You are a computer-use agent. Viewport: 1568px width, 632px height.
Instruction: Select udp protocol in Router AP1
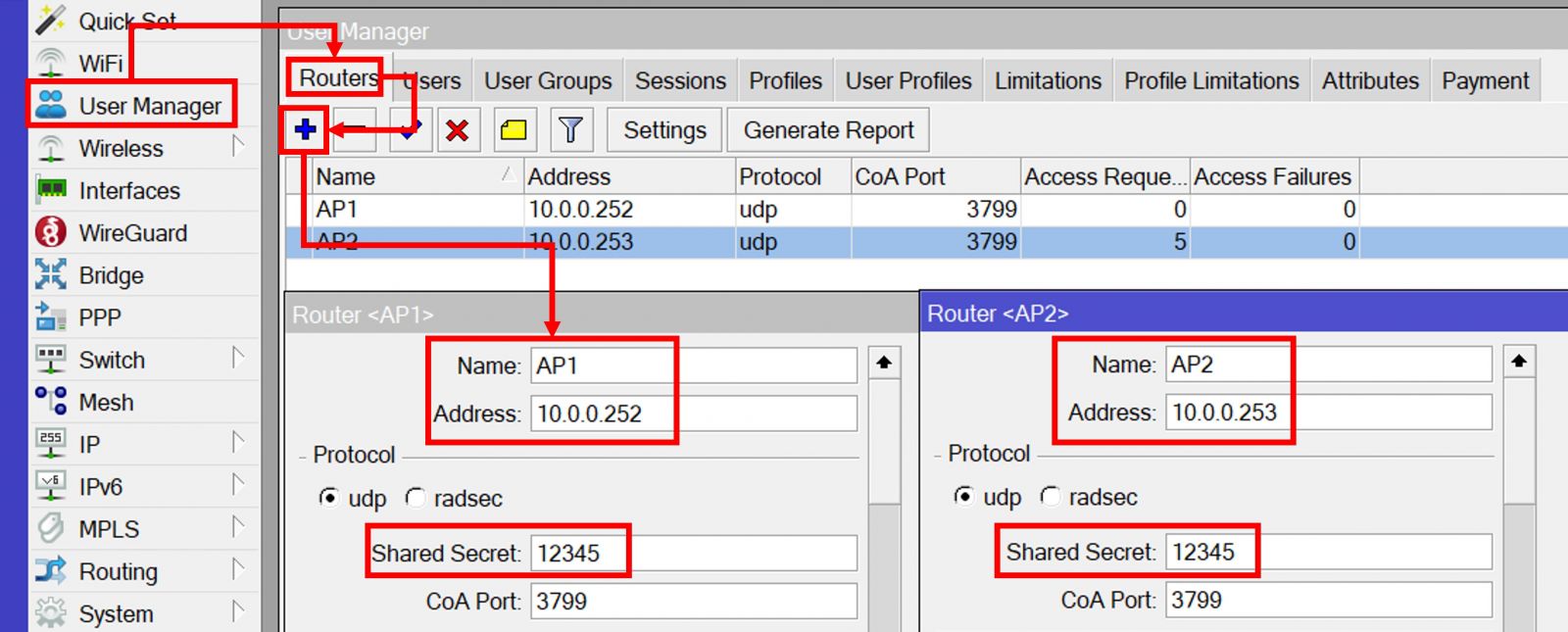coord(329,499)
